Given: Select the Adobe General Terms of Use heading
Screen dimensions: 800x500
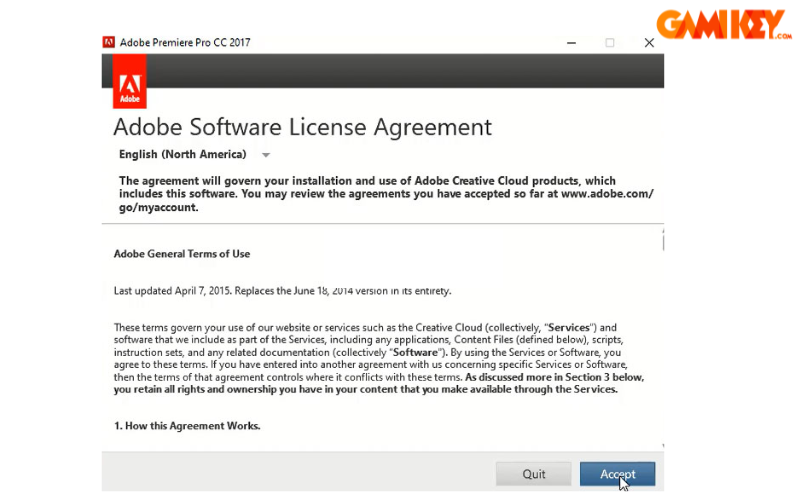Looking at the screenshot, I should [180, 253].
